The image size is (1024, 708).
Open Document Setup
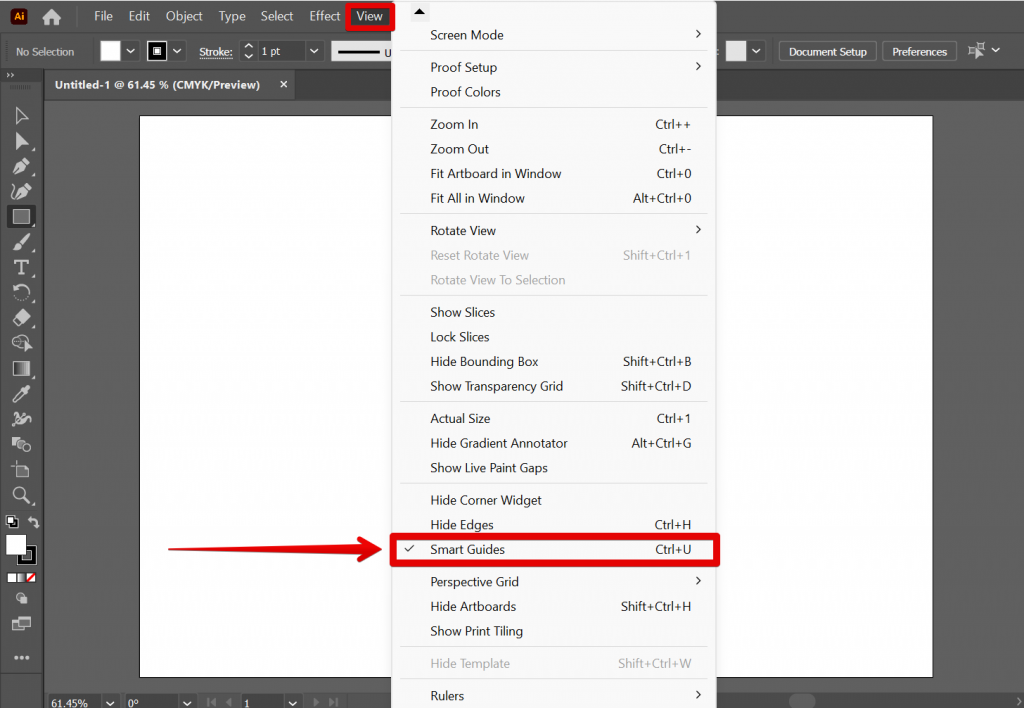(827, 50)
